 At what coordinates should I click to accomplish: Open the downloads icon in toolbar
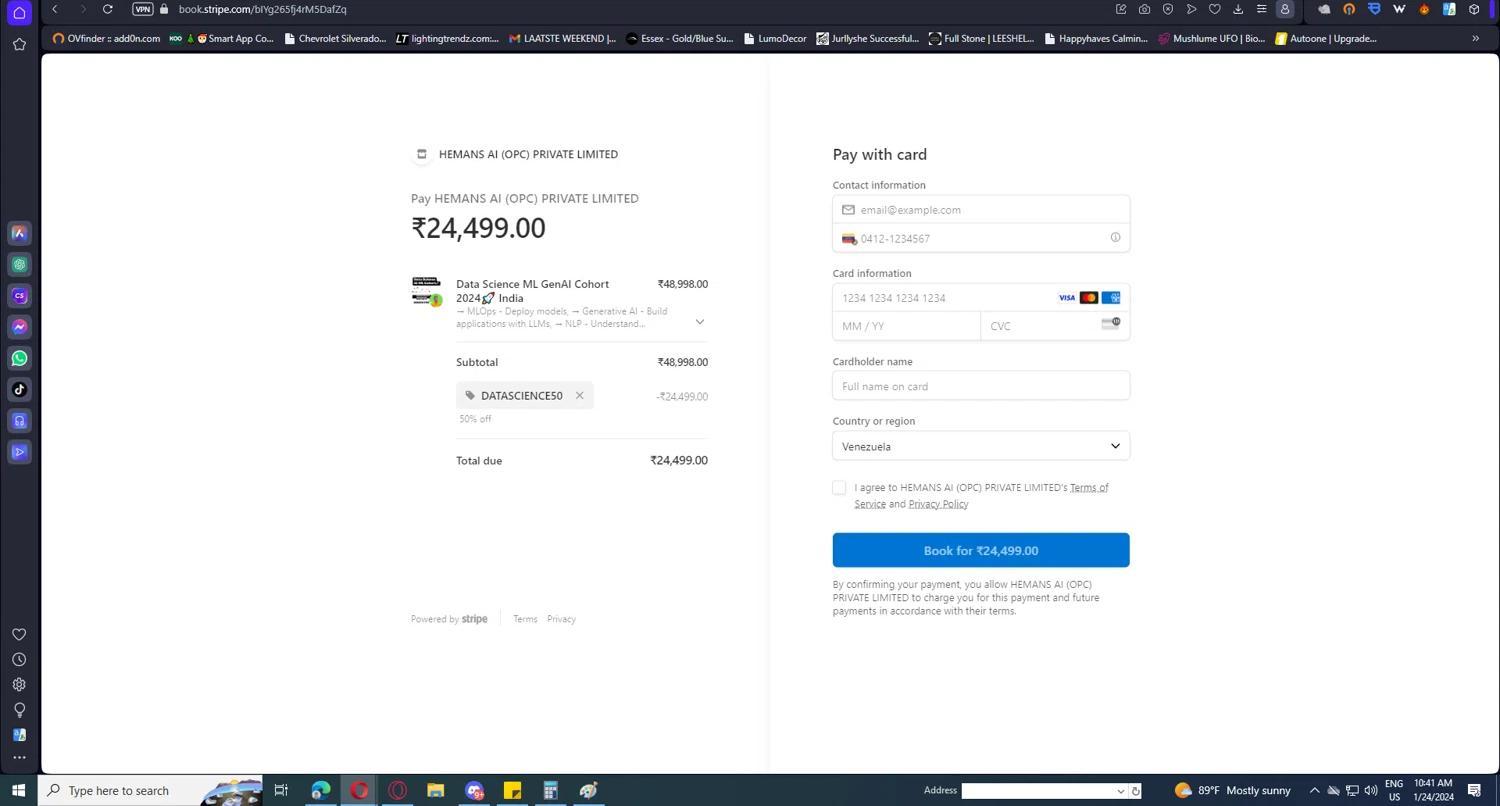[x=1238, y=9]
